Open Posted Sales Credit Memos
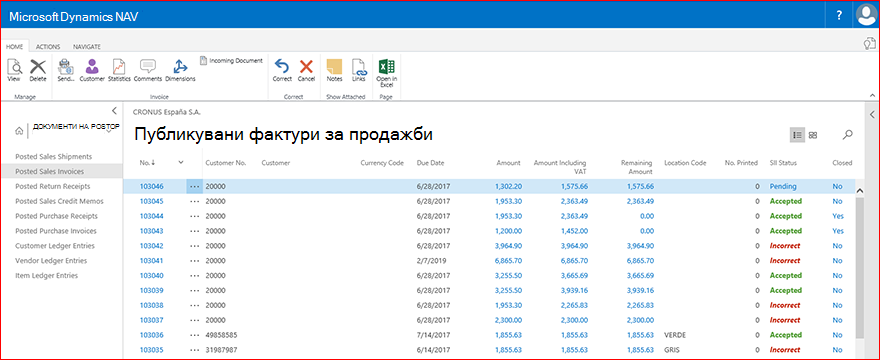Image resolution: width=880 pixels, height=360 pixels. pos(59,201)
